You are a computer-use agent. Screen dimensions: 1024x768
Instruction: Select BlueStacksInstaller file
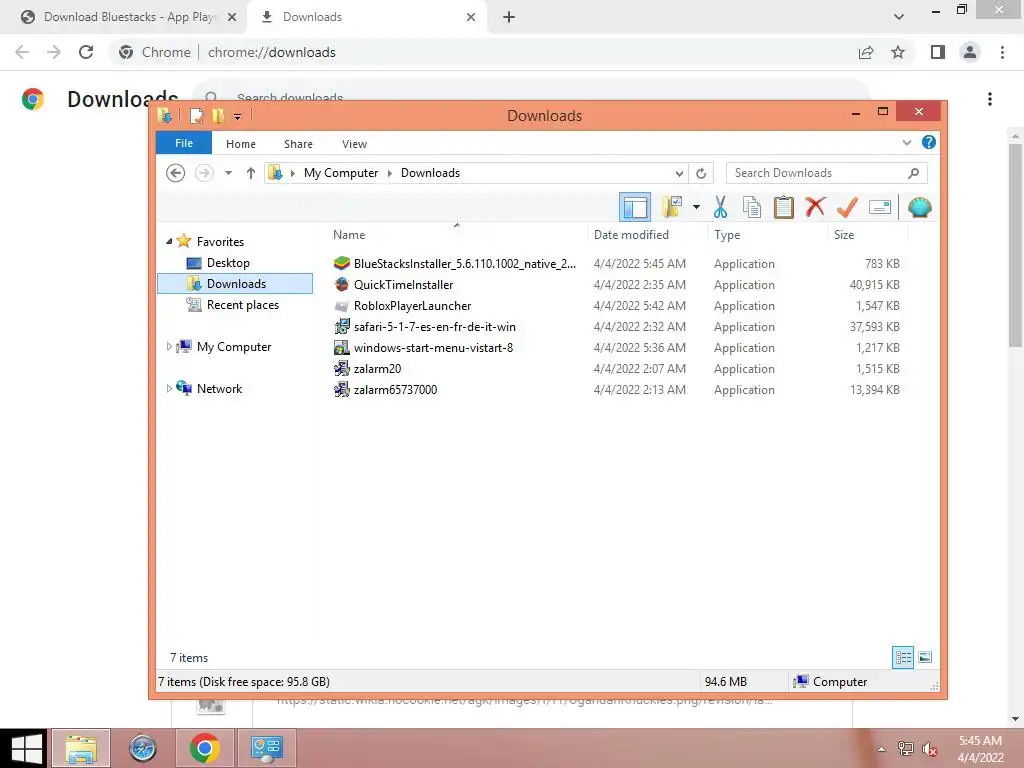coord(464,263)
